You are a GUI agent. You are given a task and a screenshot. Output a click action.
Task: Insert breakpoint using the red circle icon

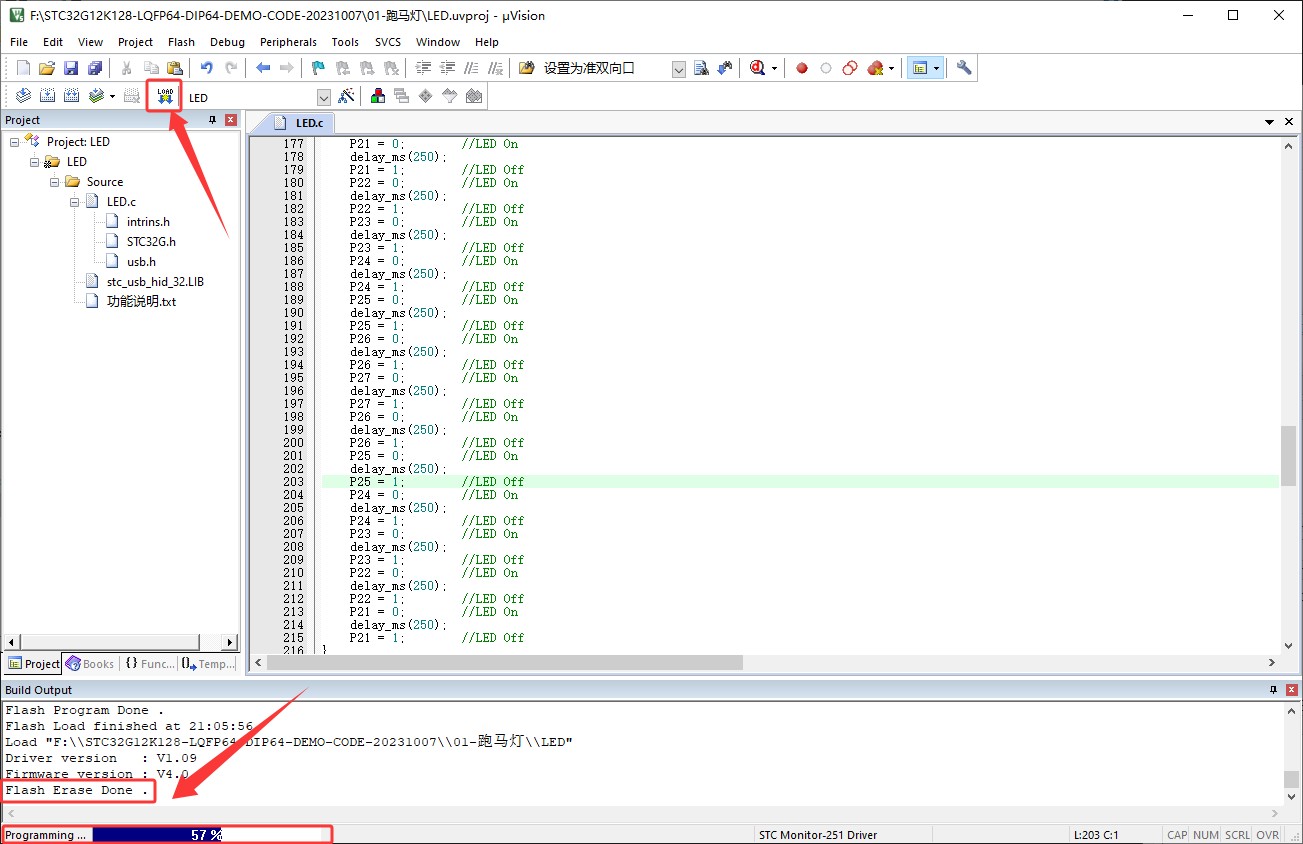click(x=801, y=68)
